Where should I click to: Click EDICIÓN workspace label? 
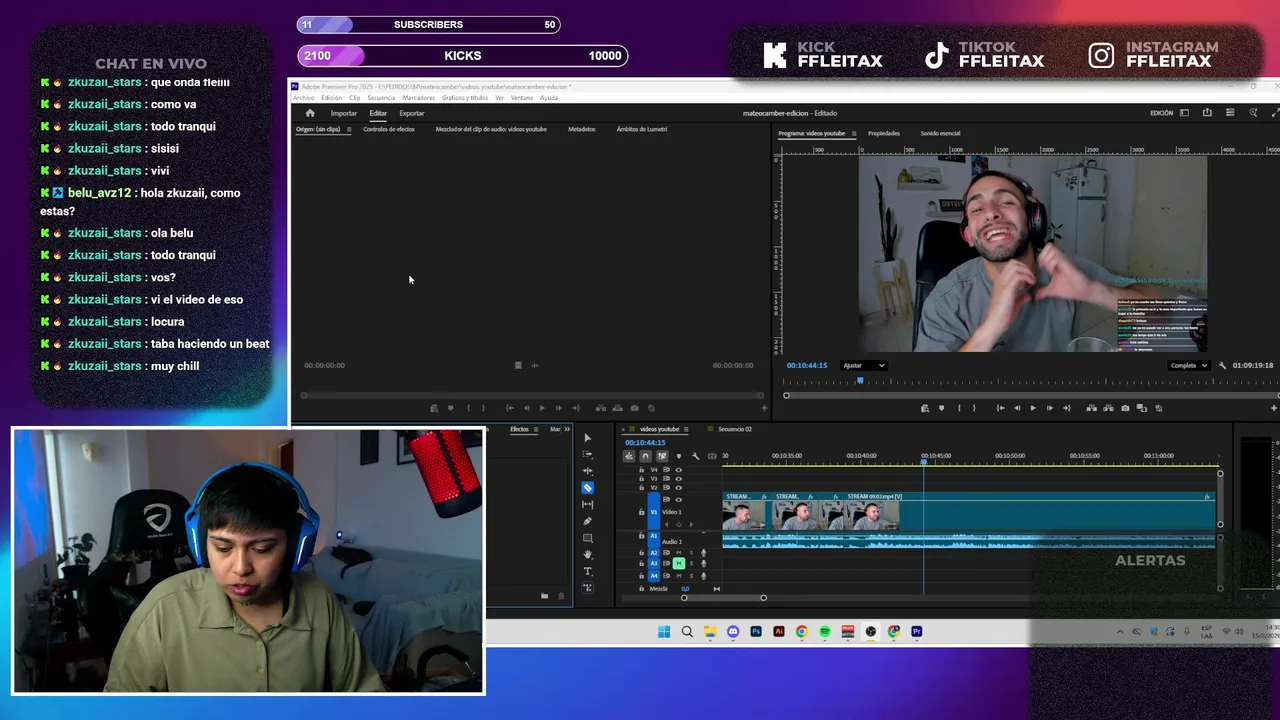(x=1162, y=113)
